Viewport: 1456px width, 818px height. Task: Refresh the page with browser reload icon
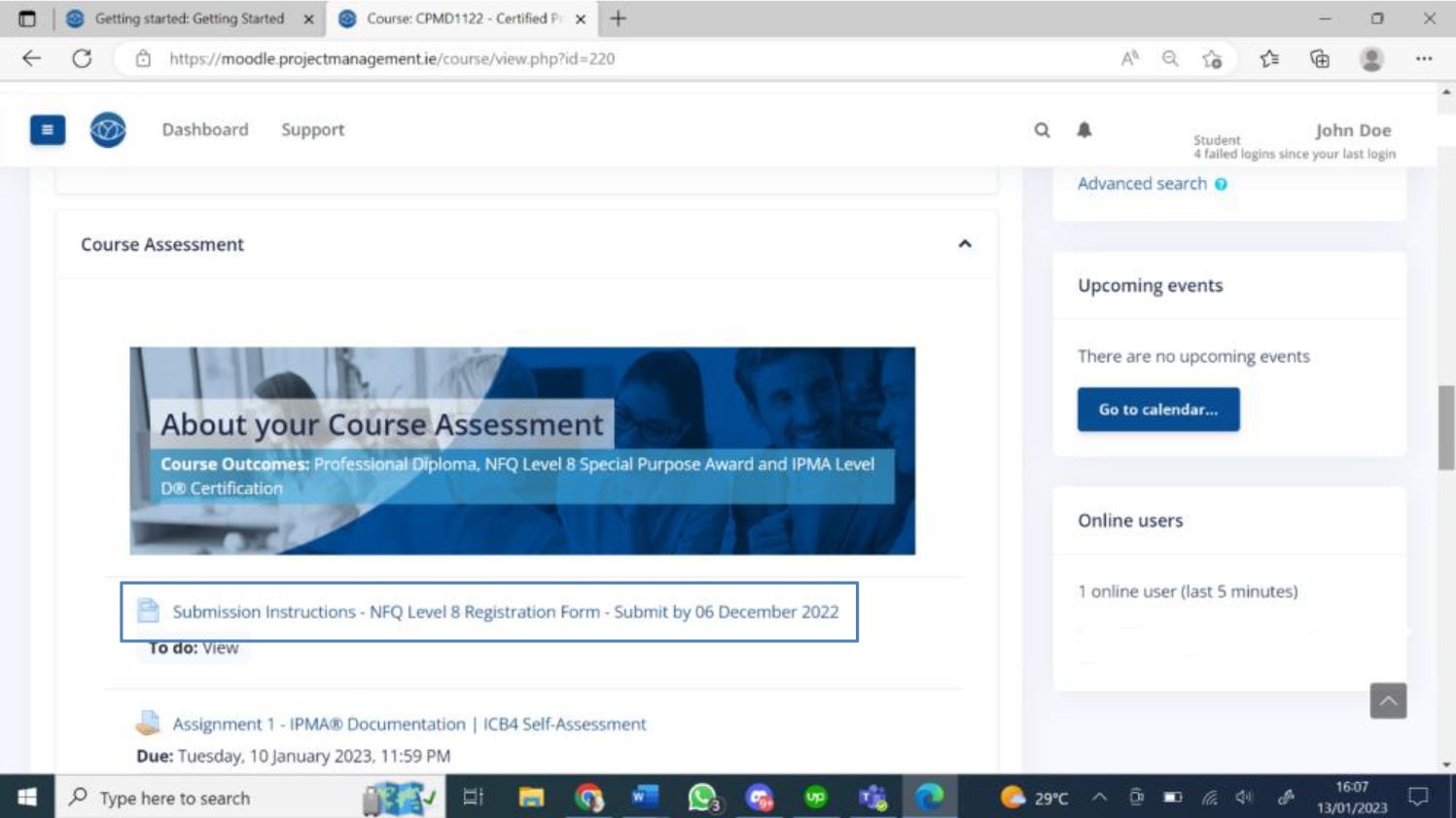point(82,58)
